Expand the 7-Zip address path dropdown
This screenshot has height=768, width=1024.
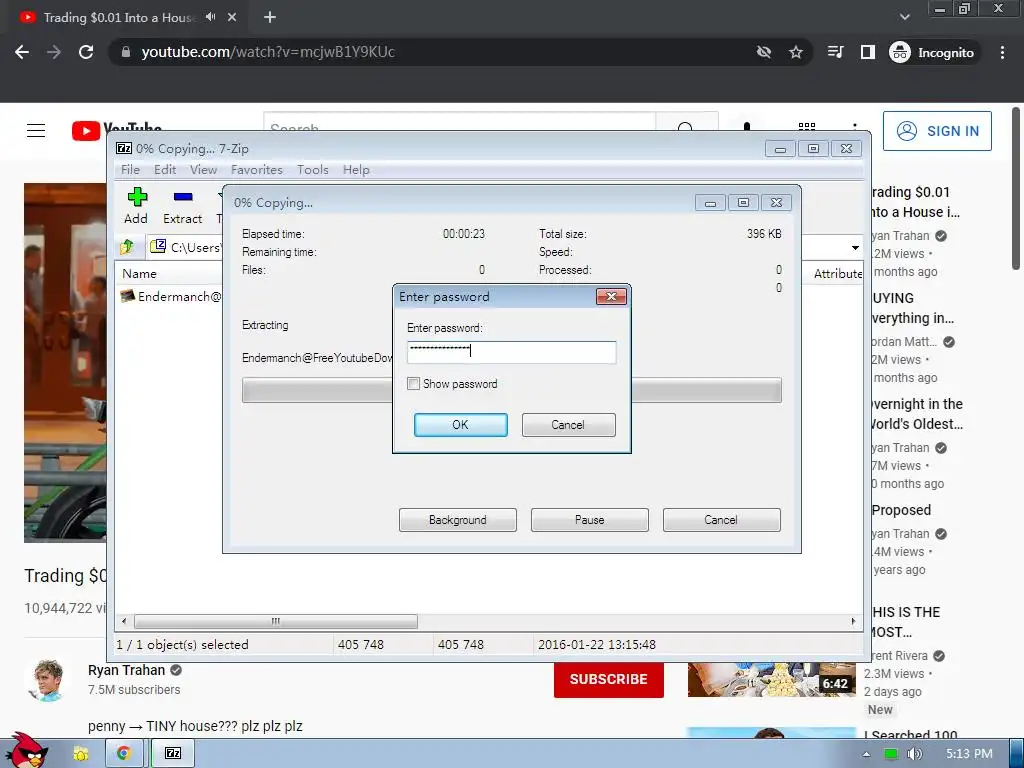tap(855, 248)
